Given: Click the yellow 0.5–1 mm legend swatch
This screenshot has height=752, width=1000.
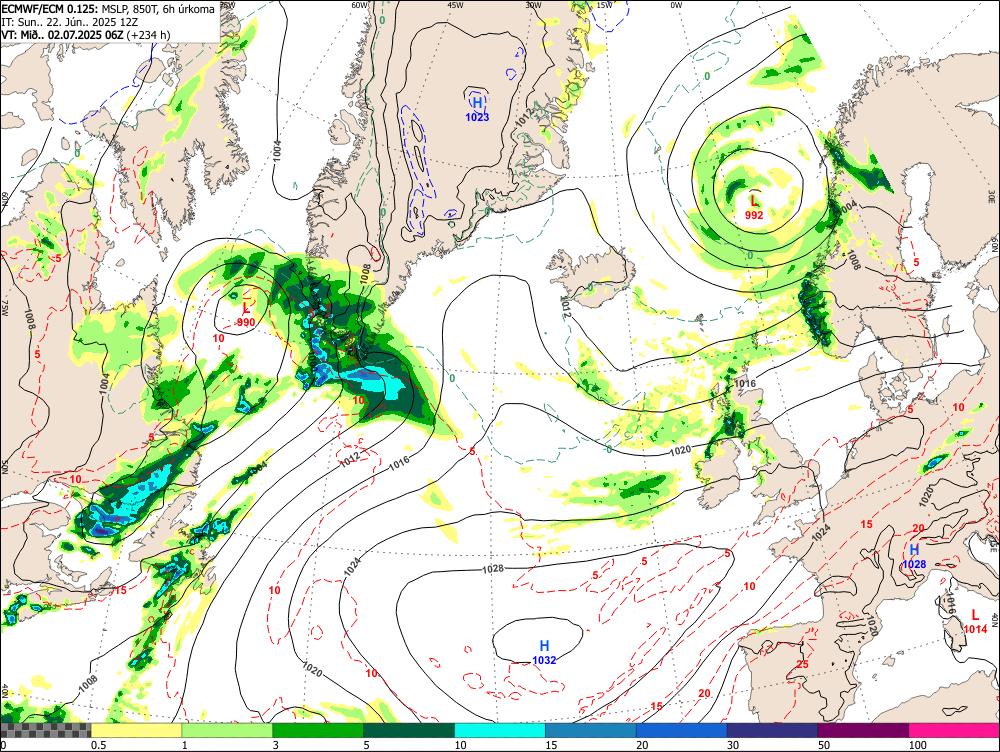Looking at the screenshot, I should coord(136,730).
